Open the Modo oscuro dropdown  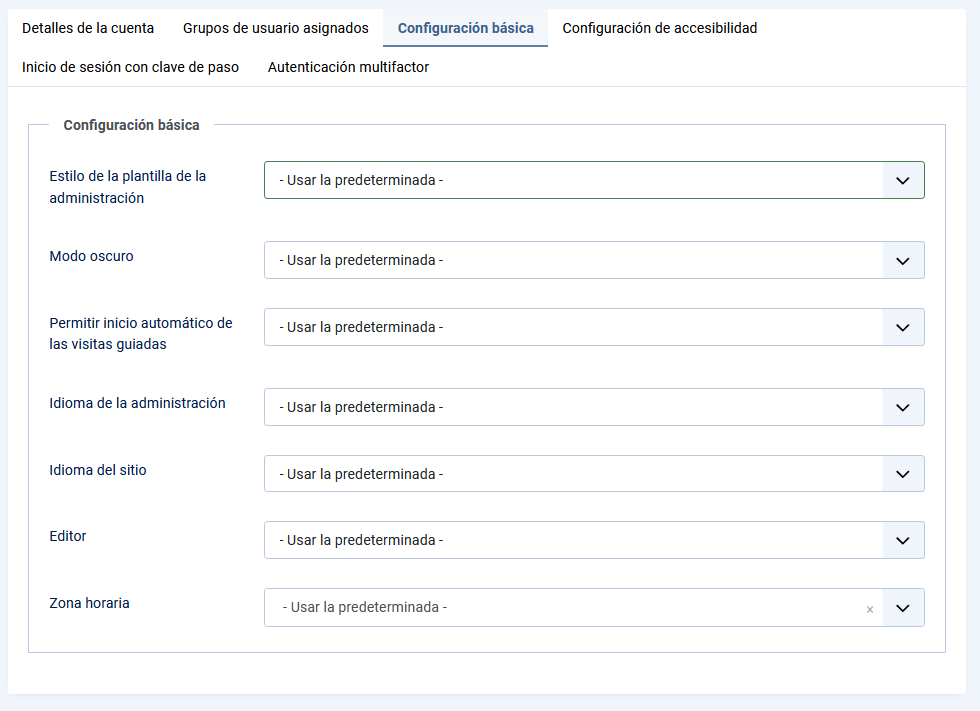tap(593, 260)
